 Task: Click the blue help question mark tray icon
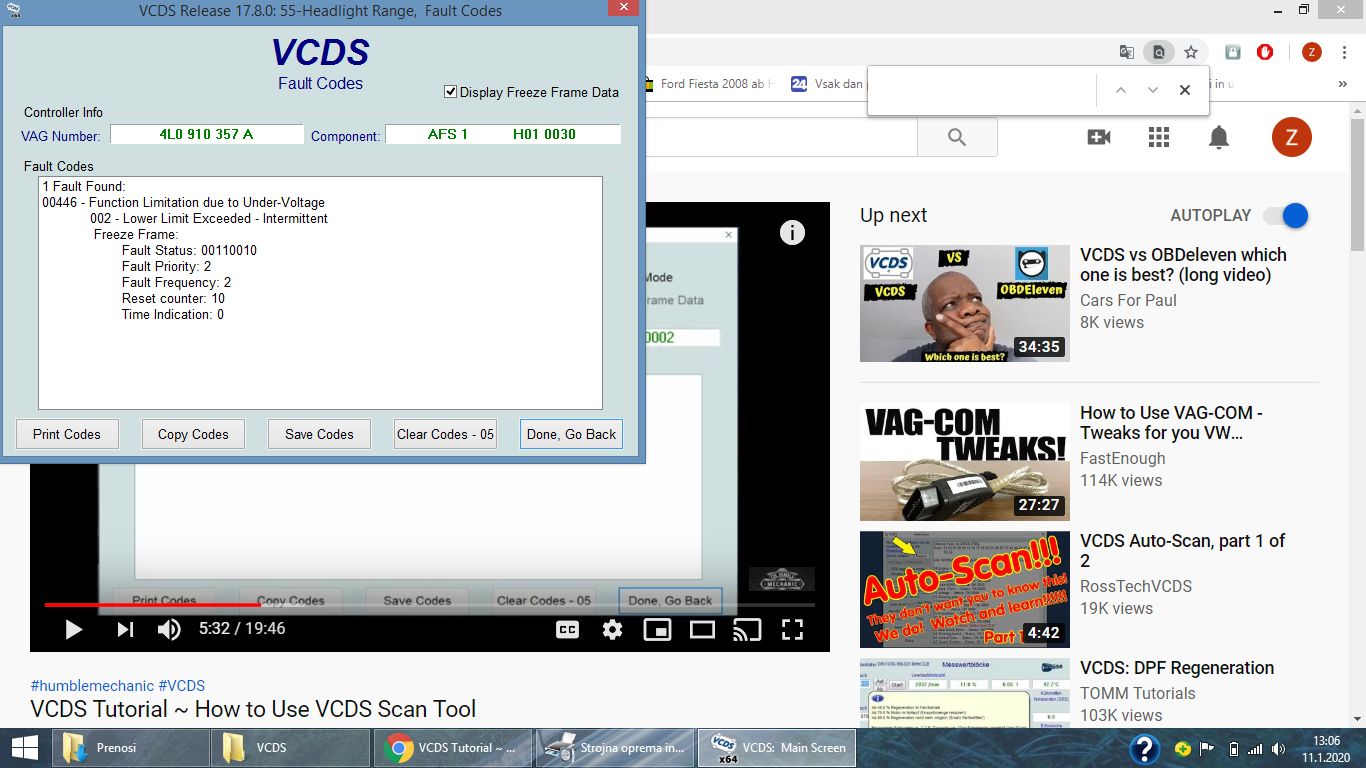click(x=1145, y=748)
